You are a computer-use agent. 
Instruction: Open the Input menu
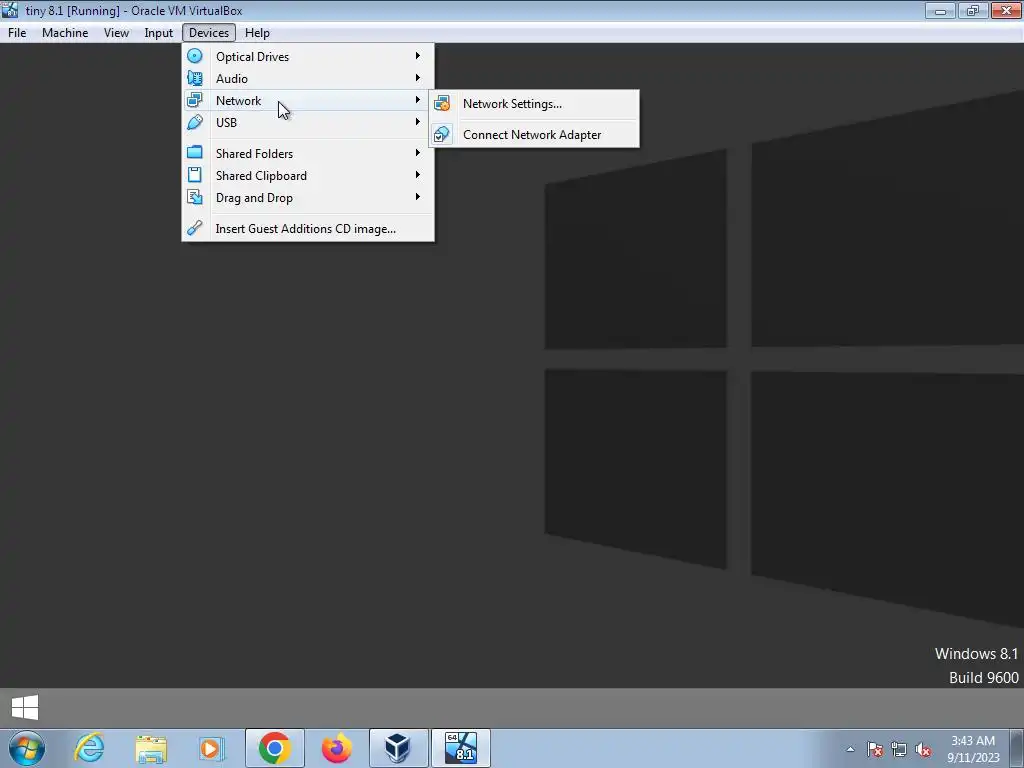[x=159, y=33]
